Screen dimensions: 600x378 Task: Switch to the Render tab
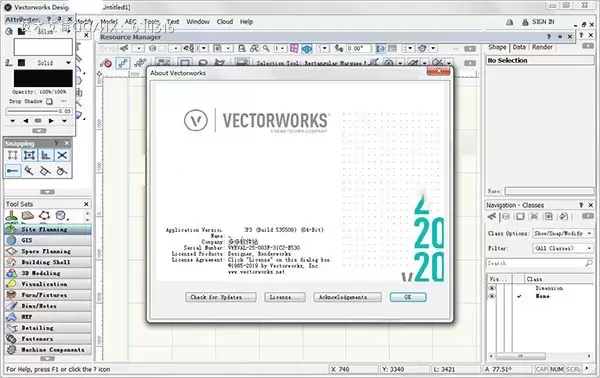(542, 47)
